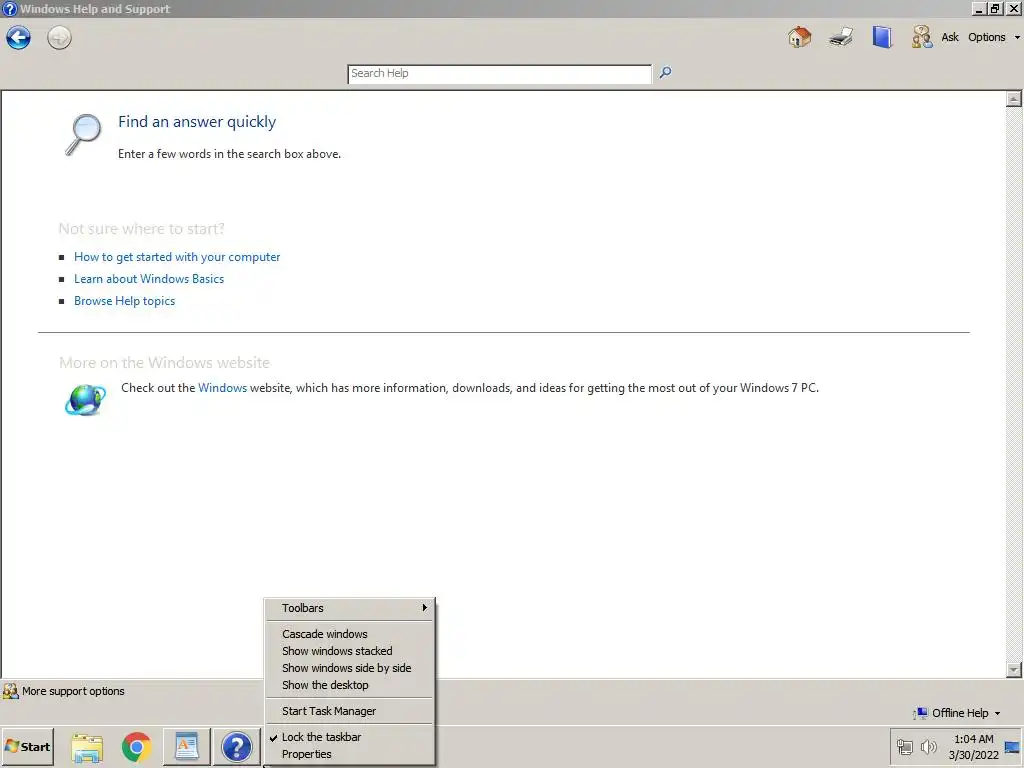Click the Offline Help computer icon
This screenshot has width=1024, height=768.
920,713
